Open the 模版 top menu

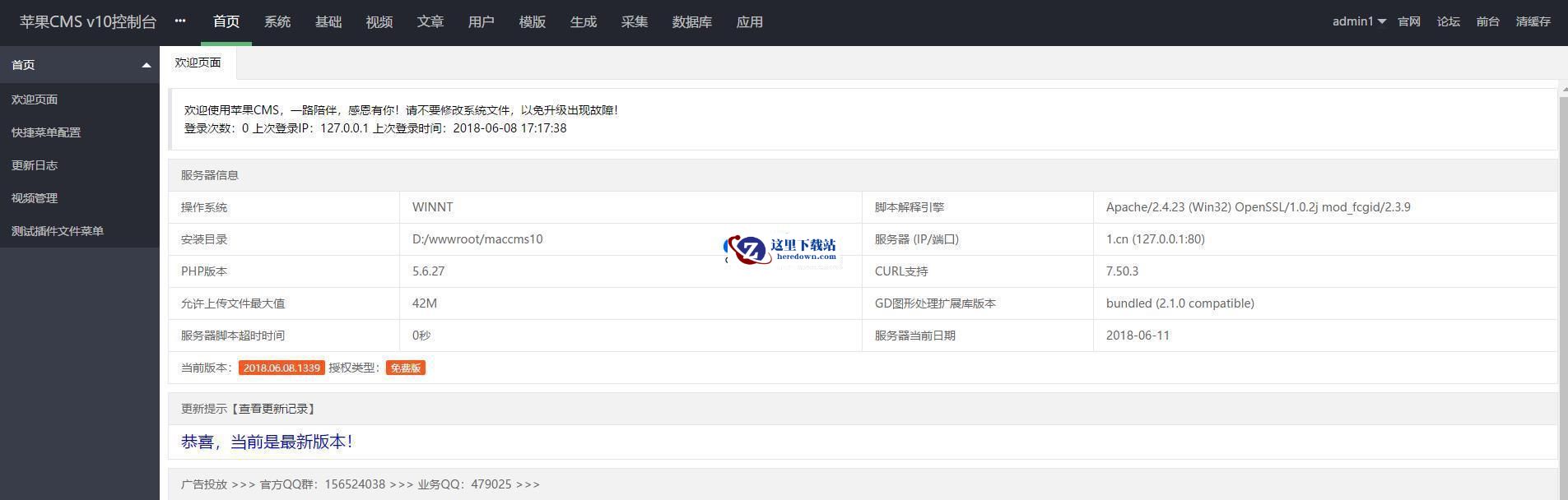click(533, 22)
